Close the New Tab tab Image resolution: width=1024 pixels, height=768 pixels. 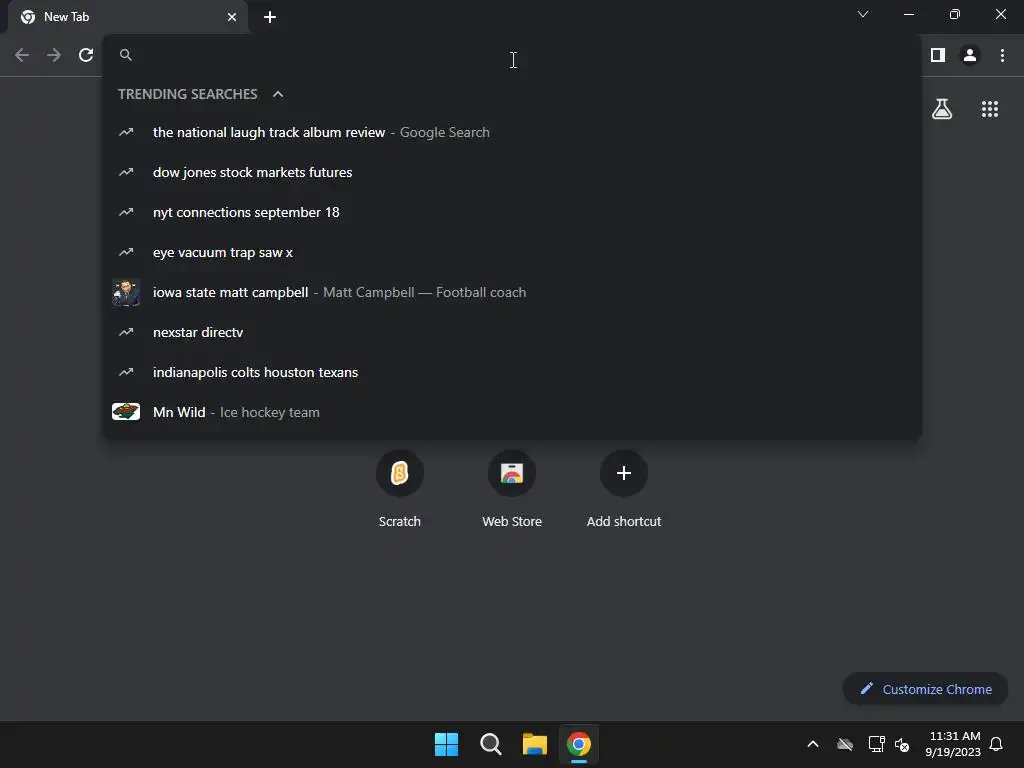coord(232,17)
